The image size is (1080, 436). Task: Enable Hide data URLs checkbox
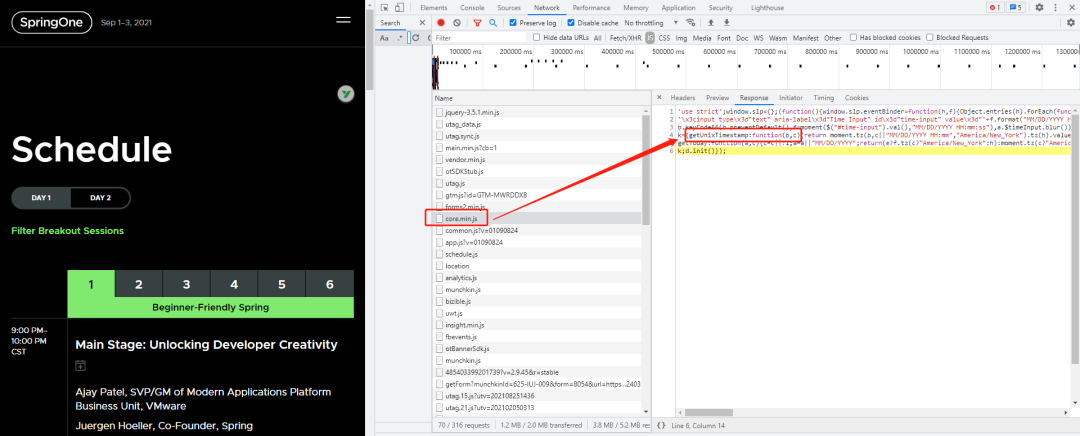[x=537, y=37]
